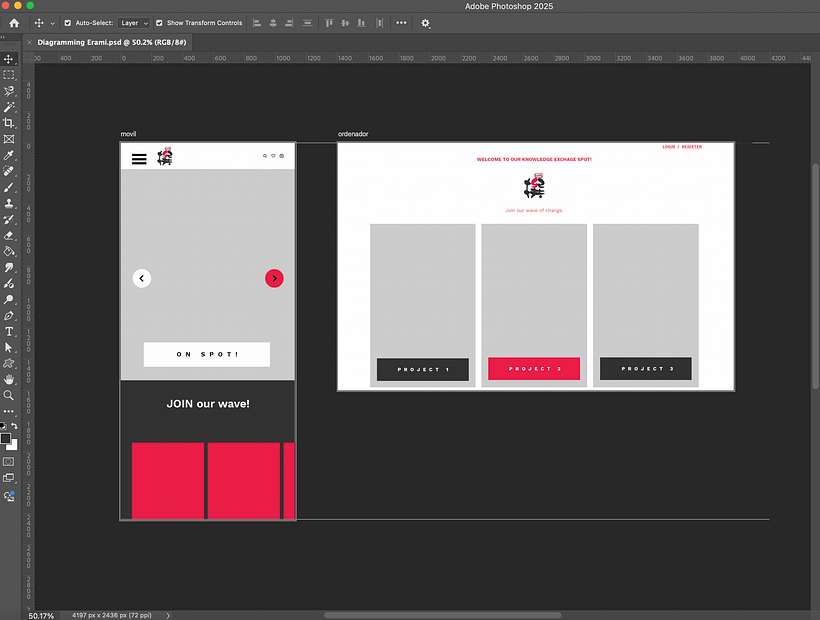Open the three-dots align options menu
Screen dimensions: 820x620
coord(401,22)
